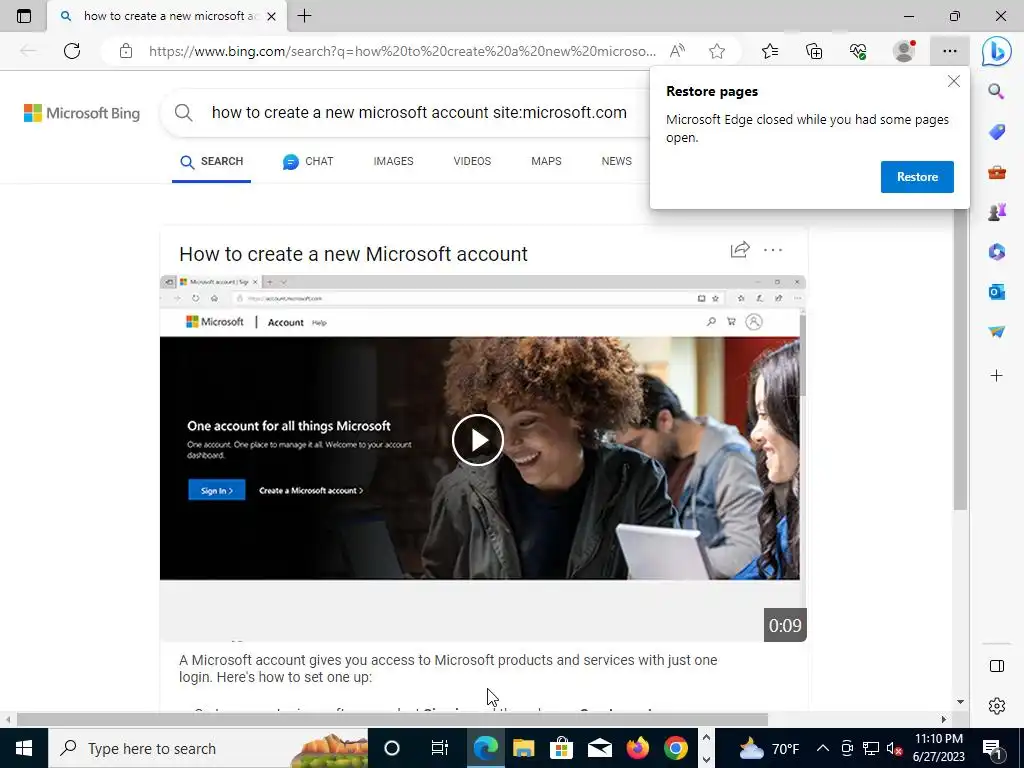Screen dimensions: 1024x768
Task: Open File Explorer from taskbar
Action: point(523,748)
